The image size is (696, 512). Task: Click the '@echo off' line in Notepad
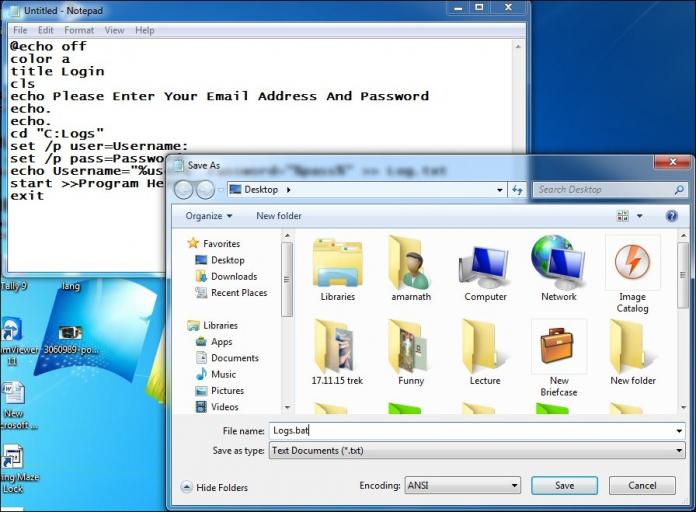pos(48,46)
